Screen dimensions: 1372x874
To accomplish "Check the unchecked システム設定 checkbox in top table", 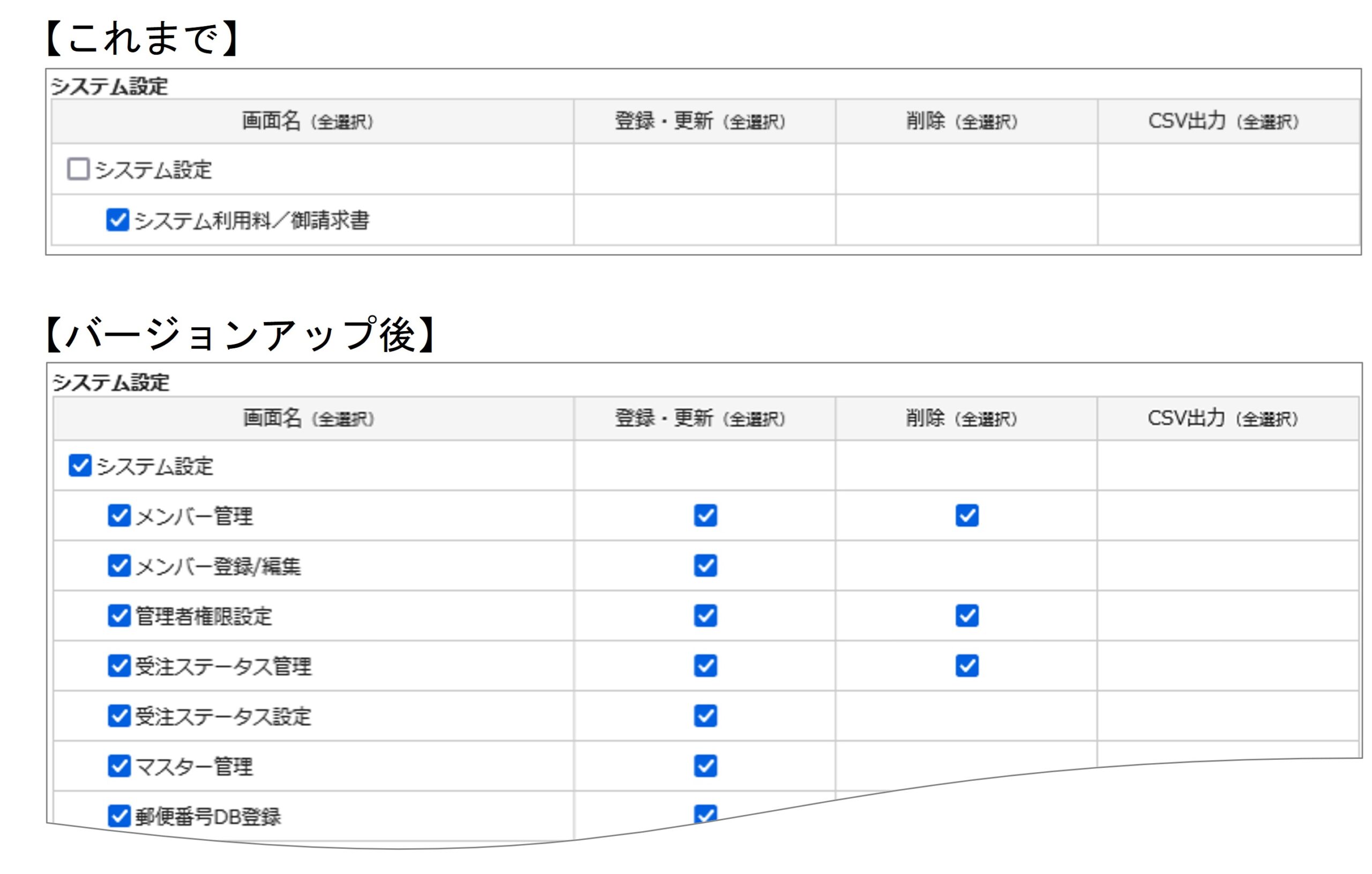I will (78, 169).
